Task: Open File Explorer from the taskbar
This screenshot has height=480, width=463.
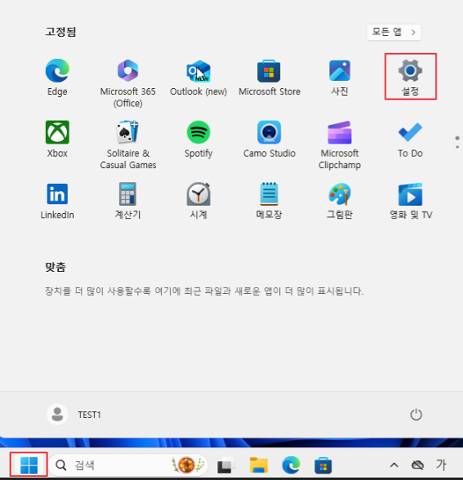Action: pyautogui.click(x=259, y=465)
